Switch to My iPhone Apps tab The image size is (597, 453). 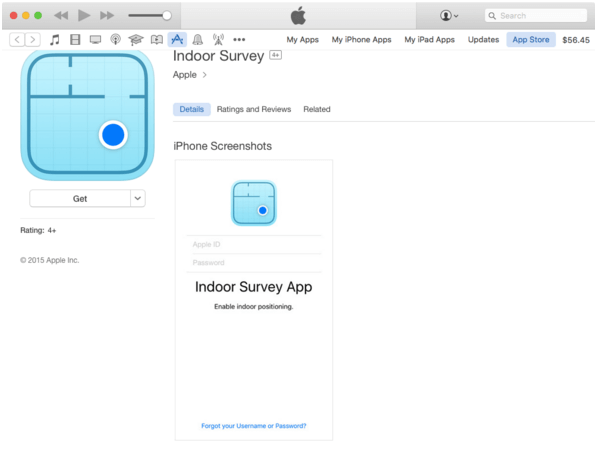[x=361, y=40]
